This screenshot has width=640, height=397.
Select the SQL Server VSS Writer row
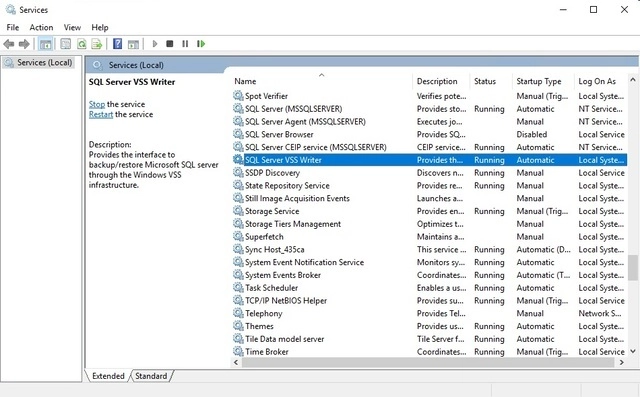pyautogui.click(x=429, y=160)
